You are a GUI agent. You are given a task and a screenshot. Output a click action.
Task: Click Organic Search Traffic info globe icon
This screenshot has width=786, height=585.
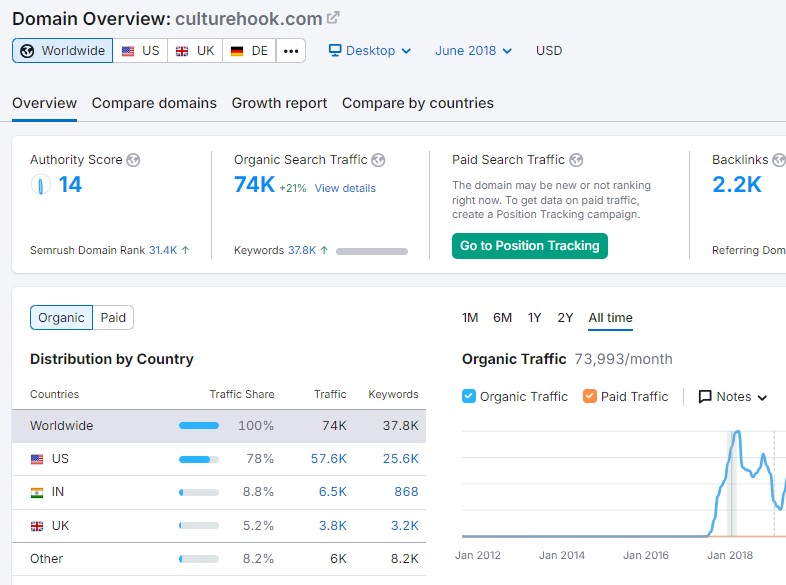point(378,160)
